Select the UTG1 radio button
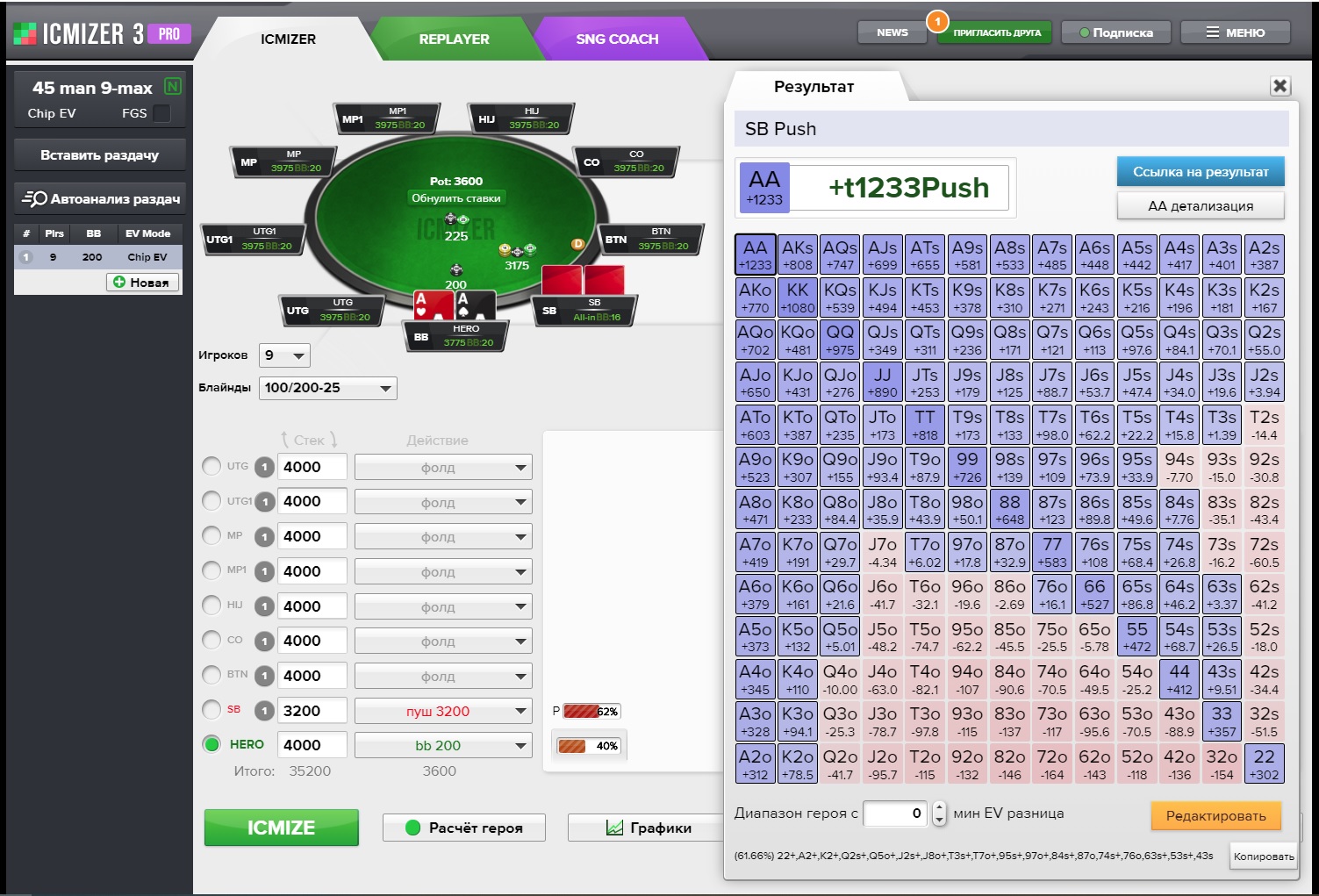 (211, 500)
